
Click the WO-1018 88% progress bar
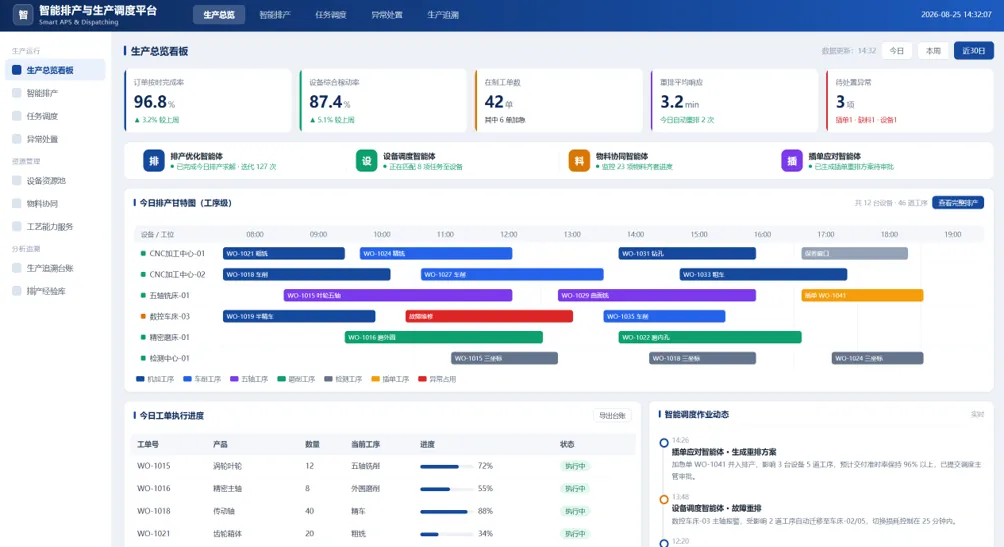tap(445, 511)
